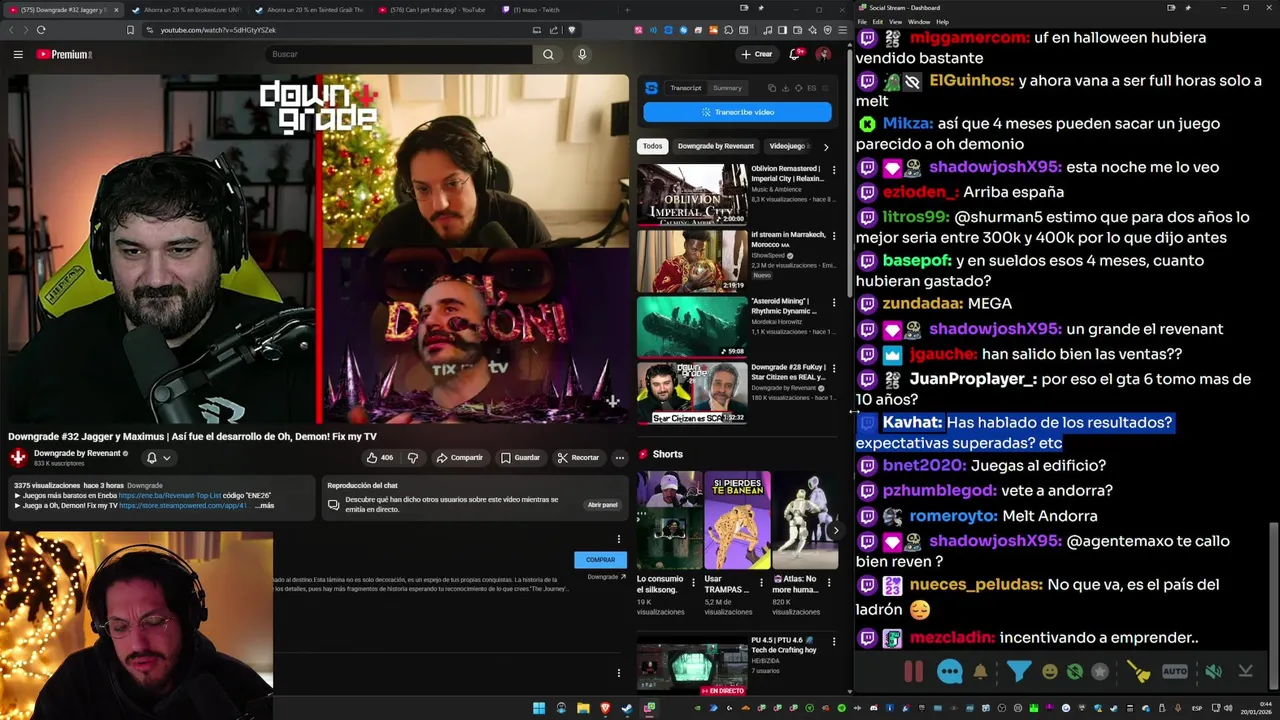Focus the YouTube Buscar search field
The height and width of the screenshot is (720, 1280).
(x=400, y=54)
